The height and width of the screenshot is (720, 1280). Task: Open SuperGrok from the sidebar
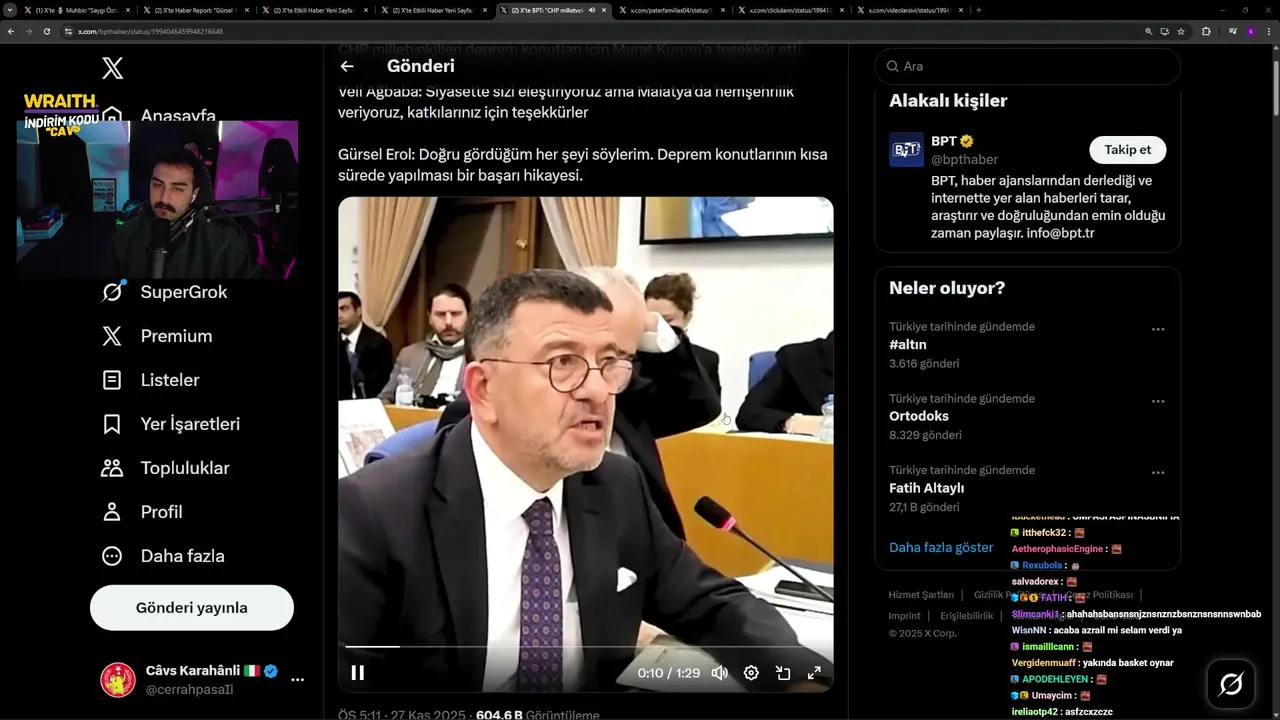165,292
